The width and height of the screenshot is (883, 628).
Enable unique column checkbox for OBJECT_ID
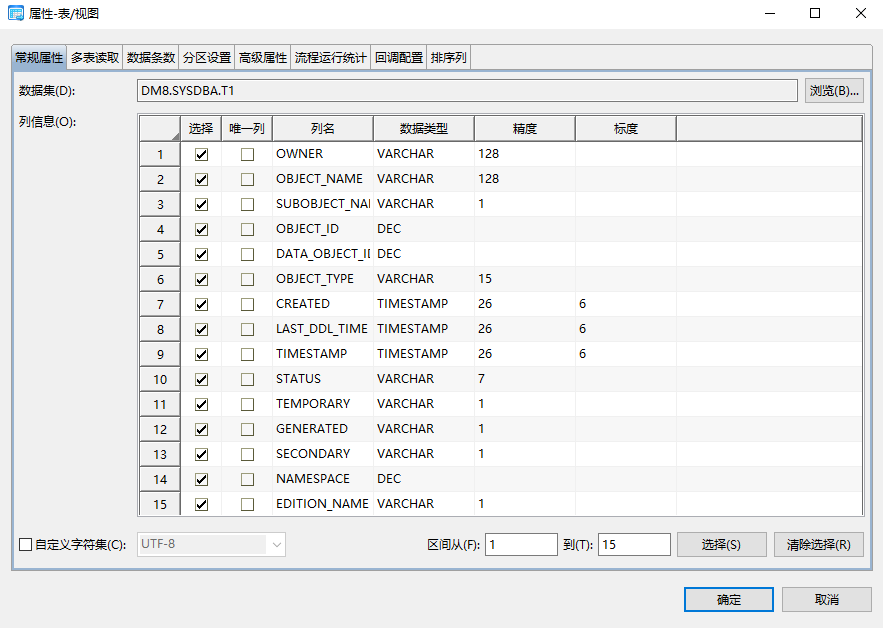click(x=247, y=229)
